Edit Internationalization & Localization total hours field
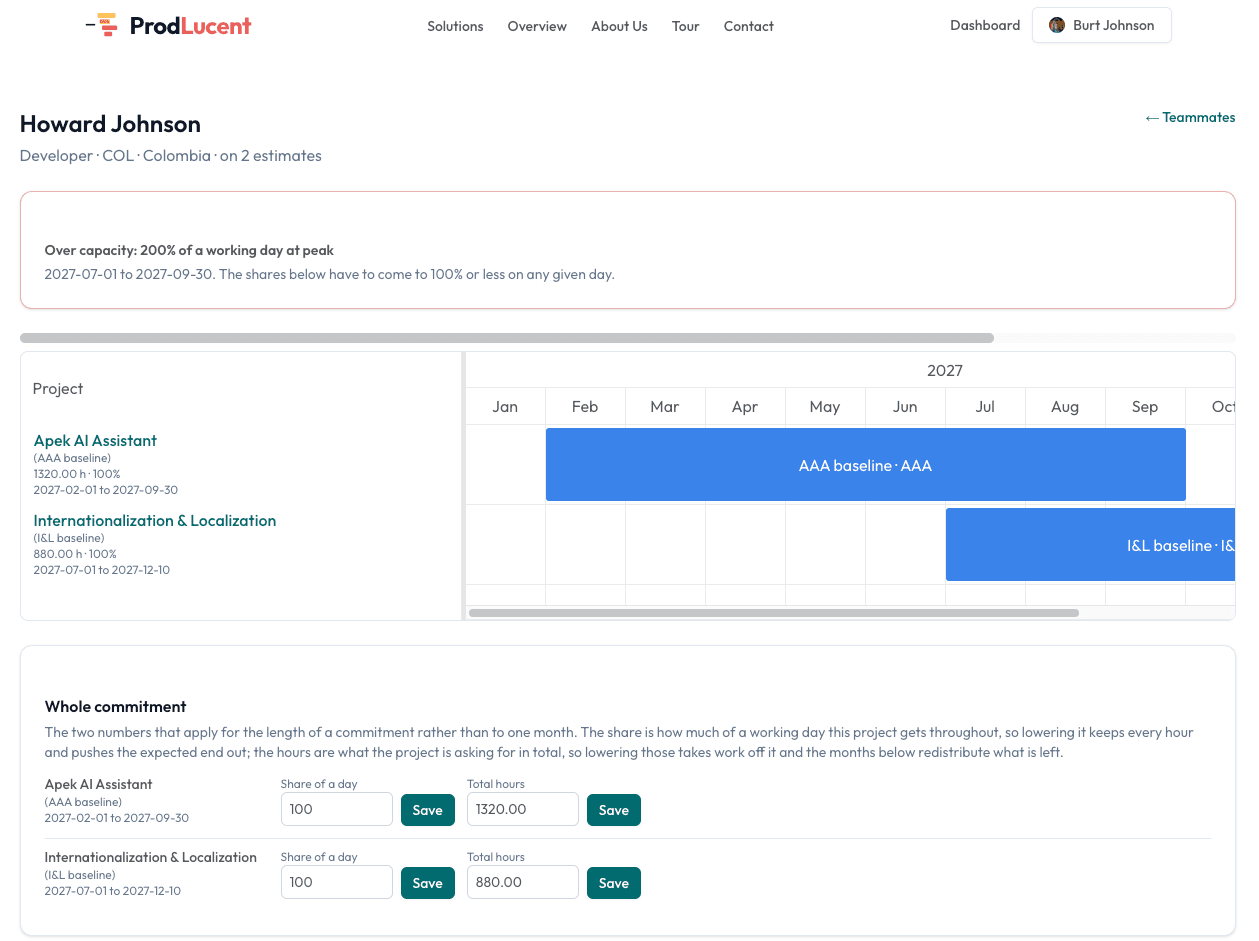The height and width of the screenshot is (941, 1259). pos(523,882)
